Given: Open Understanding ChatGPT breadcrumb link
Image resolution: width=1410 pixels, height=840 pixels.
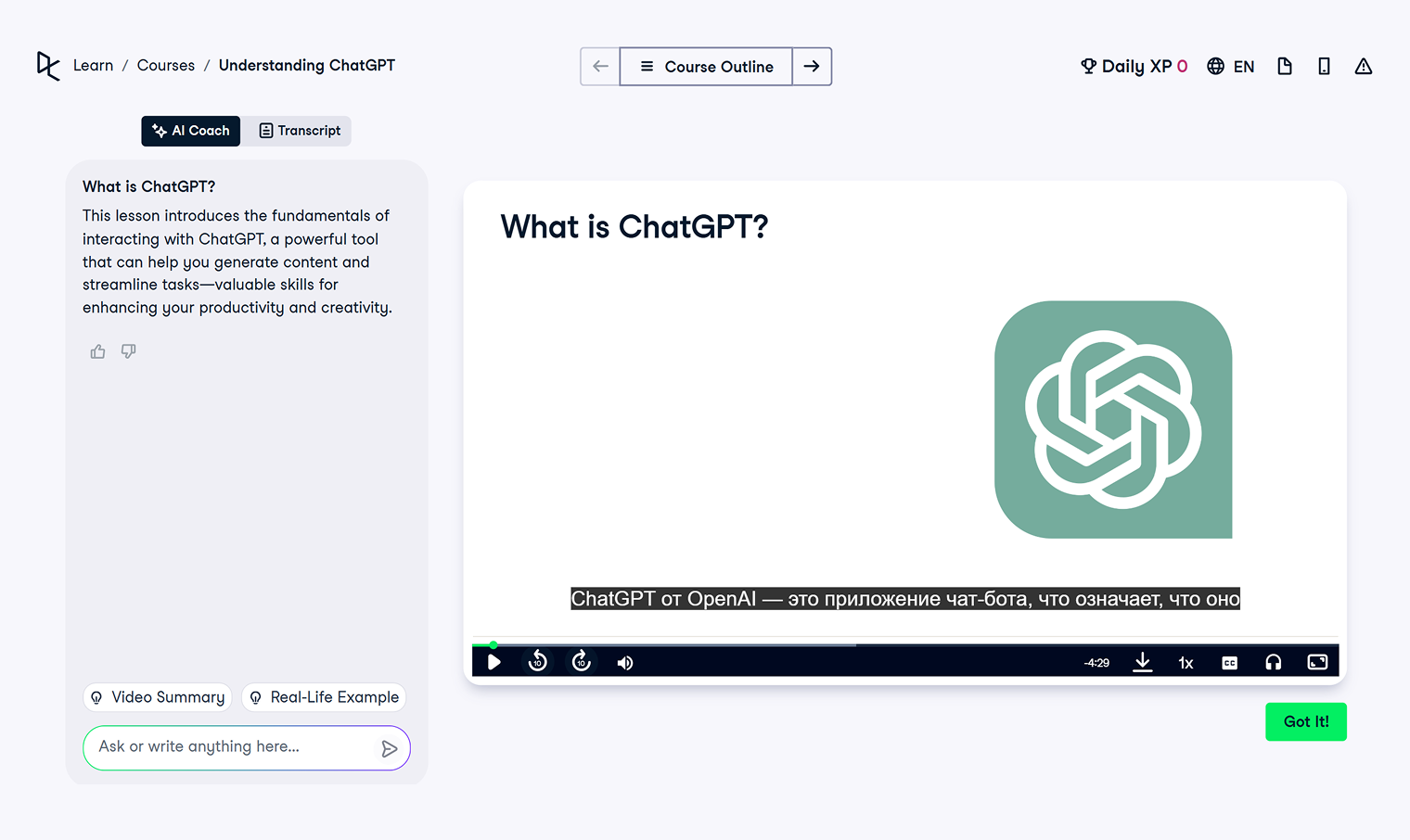Looking at the screenshot, I should [x=307, y=66].
